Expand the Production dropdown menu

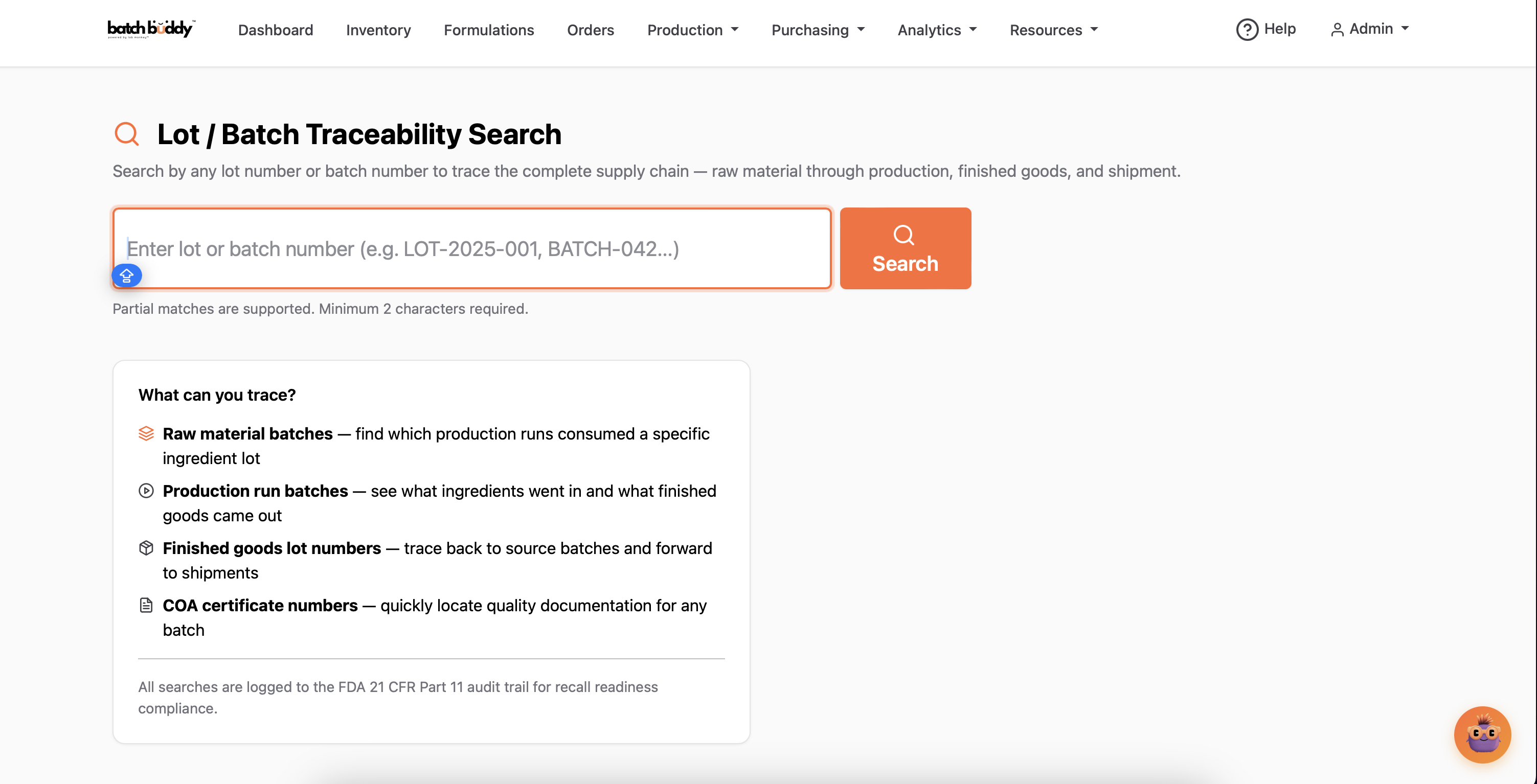click(693, 30)
